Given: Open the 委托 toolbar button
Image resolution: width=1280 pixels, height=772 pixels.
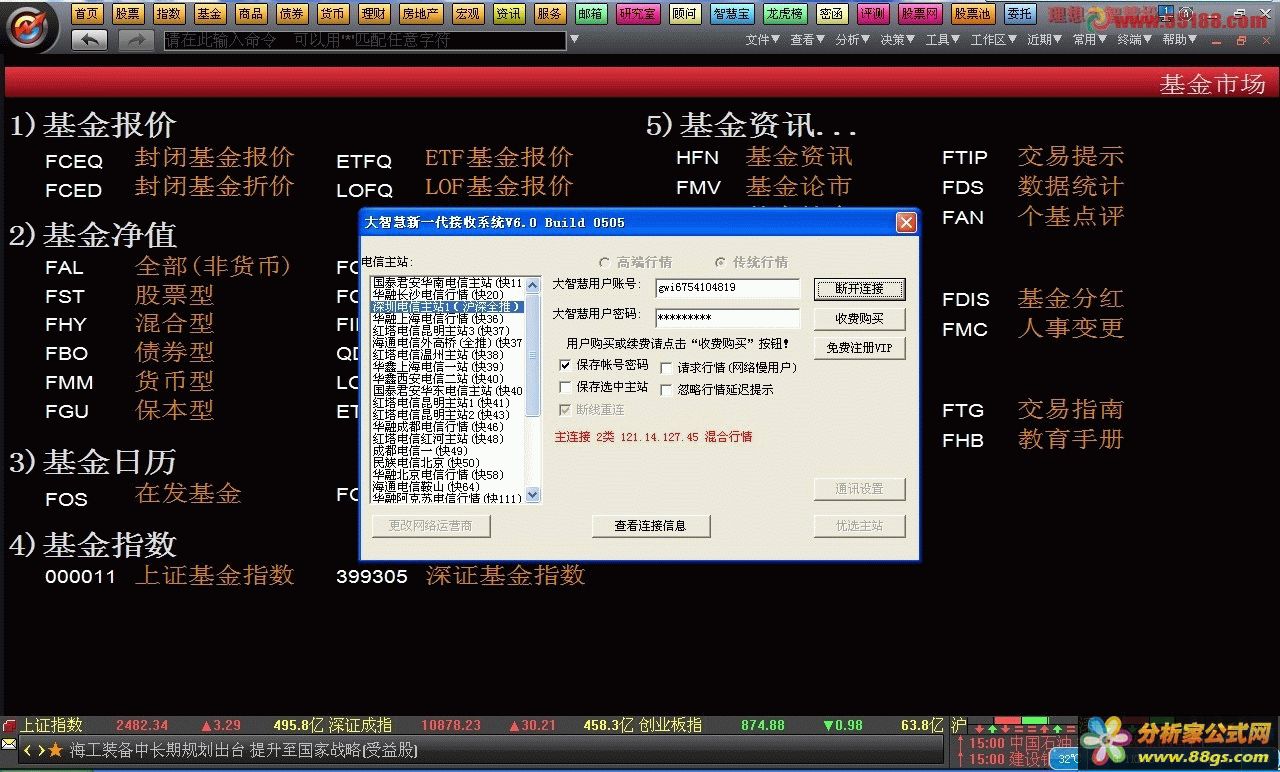Looking at the screenshot, I should 1019,13.
